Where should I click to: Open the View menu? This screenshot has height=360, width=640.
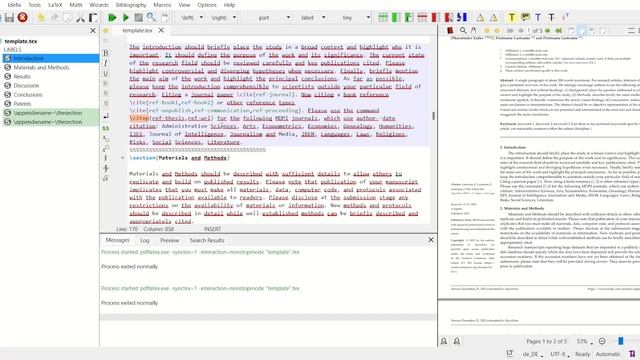pos(184,5)
